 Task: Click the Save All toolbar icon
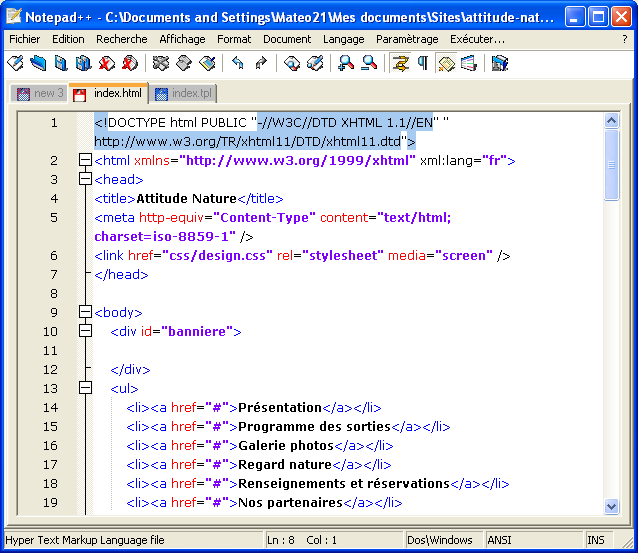83,63
